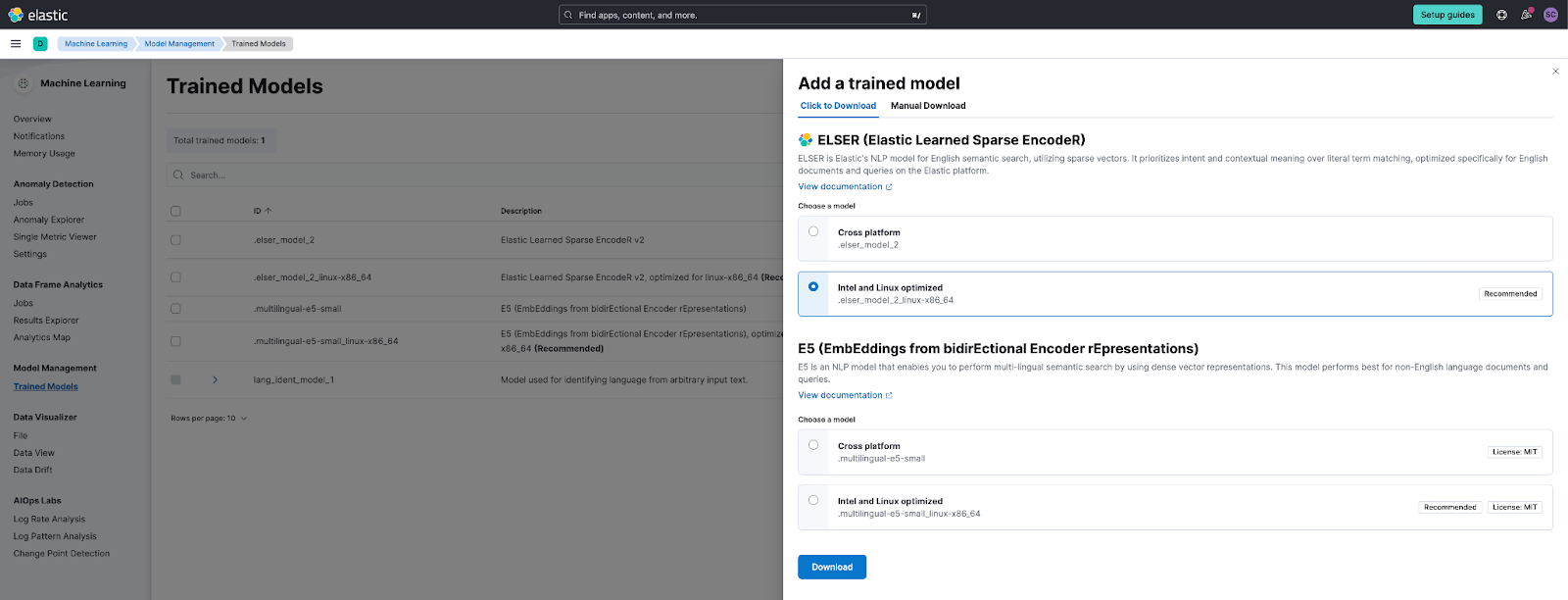Image resolution: width=1568 pixels, height=600 pixels.
Task: Open Data Drift in the sidebar
Action: 33,470
